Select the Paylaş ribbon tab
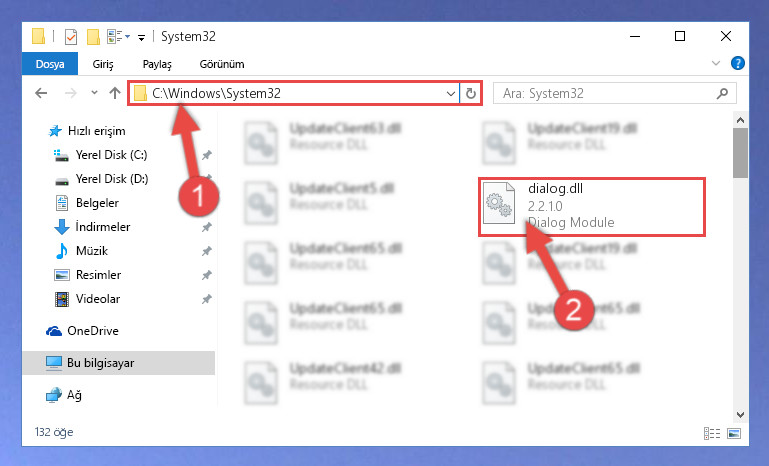Viewport: 769px width, 466px height. click(x=157, y=64)
